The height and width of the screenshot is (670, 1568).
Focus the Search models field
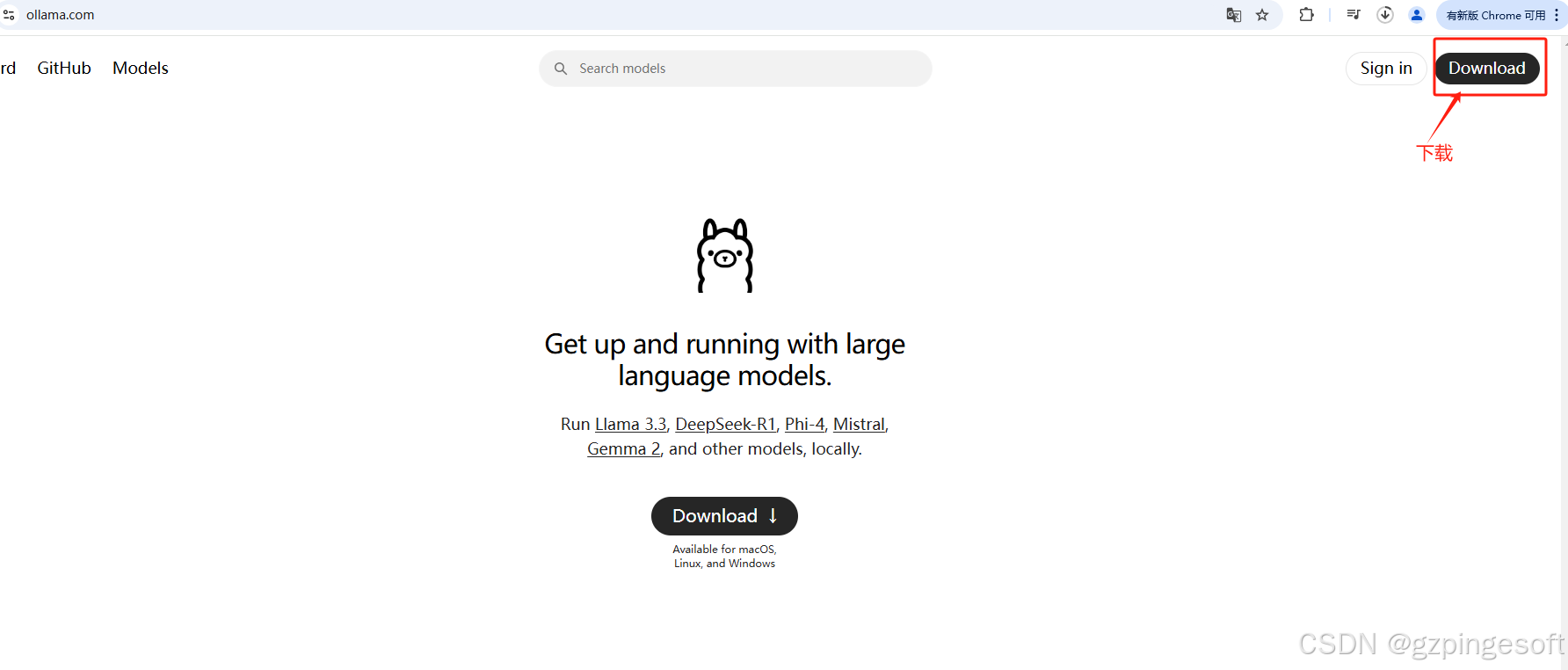736,69
